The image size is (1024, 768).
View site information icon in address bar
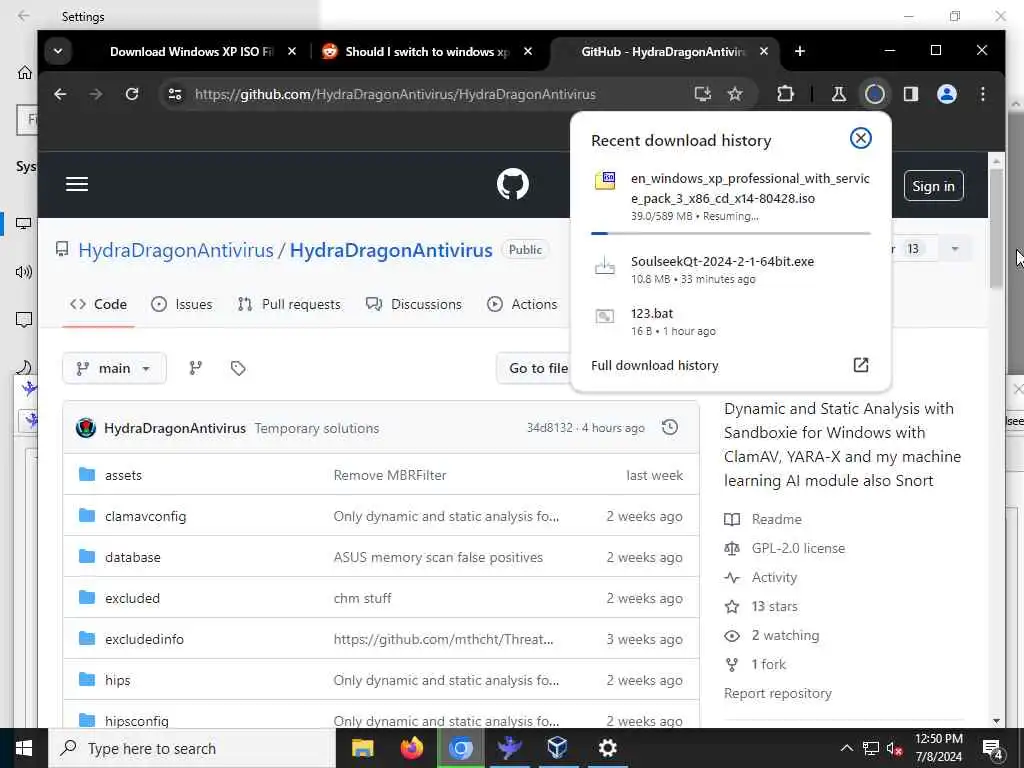click(175, 94)
